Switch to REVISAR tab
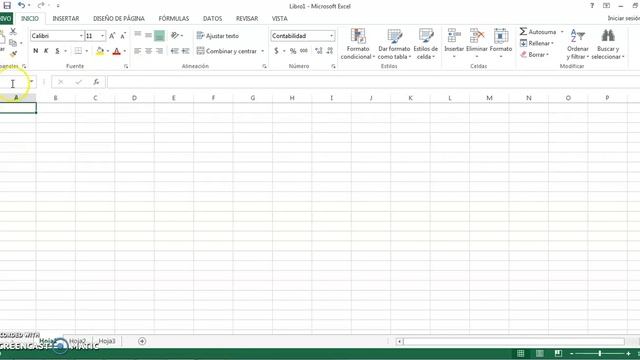Screen dimensions: 640x360 pos(247,18)
